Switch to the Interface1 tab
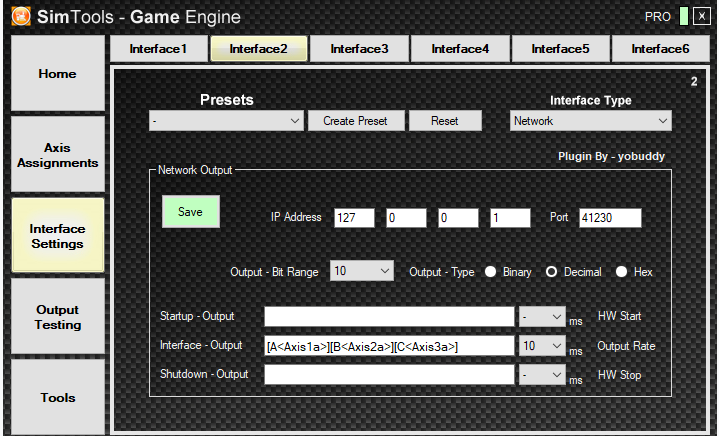This screenshot has height=436, width=719. tap(159, 49)
